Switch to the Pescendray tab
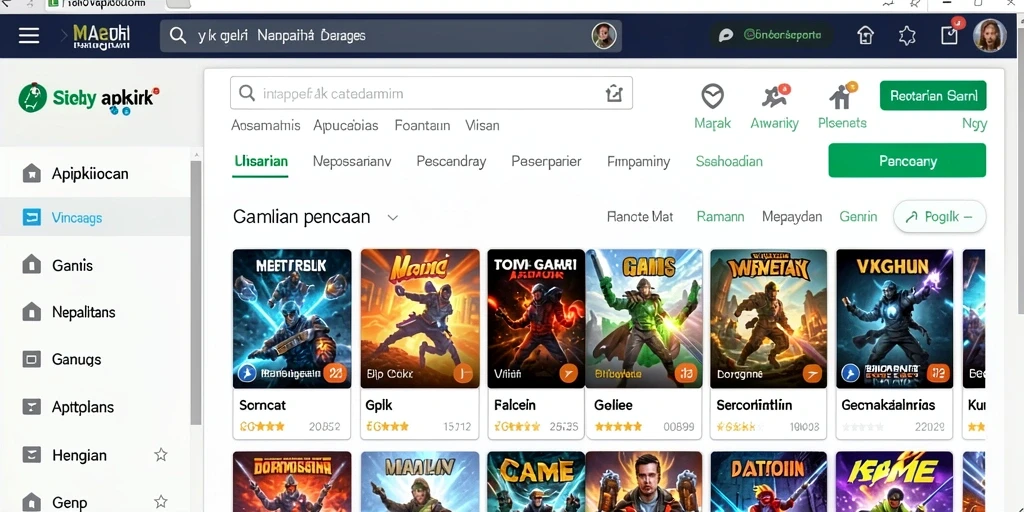This screenshot has height=512, width=1024. (x=451, y=161)
